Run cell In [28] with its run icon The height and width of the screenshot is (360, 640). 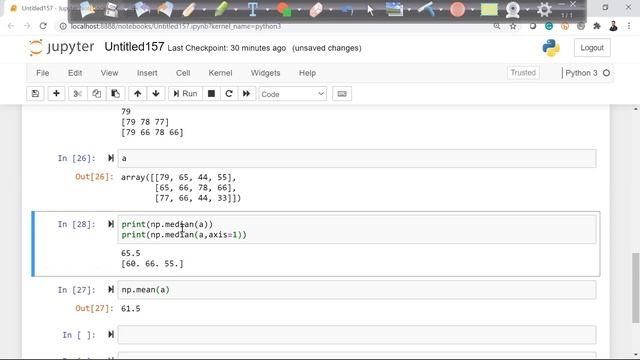(x=111, y=224)
